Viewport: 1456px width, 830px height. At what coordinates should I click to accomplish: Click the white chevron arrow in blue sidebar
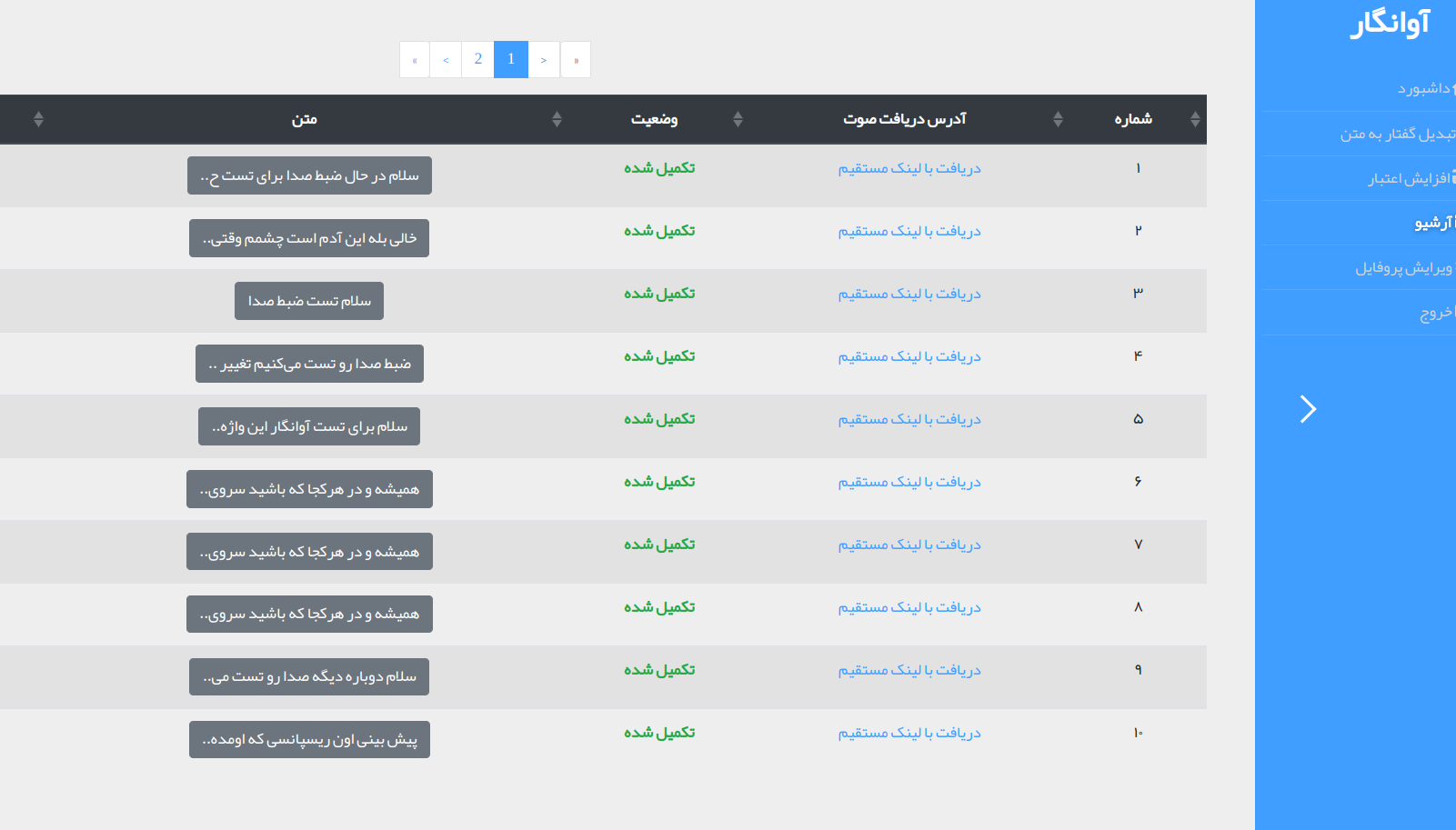pos(1308,409)
